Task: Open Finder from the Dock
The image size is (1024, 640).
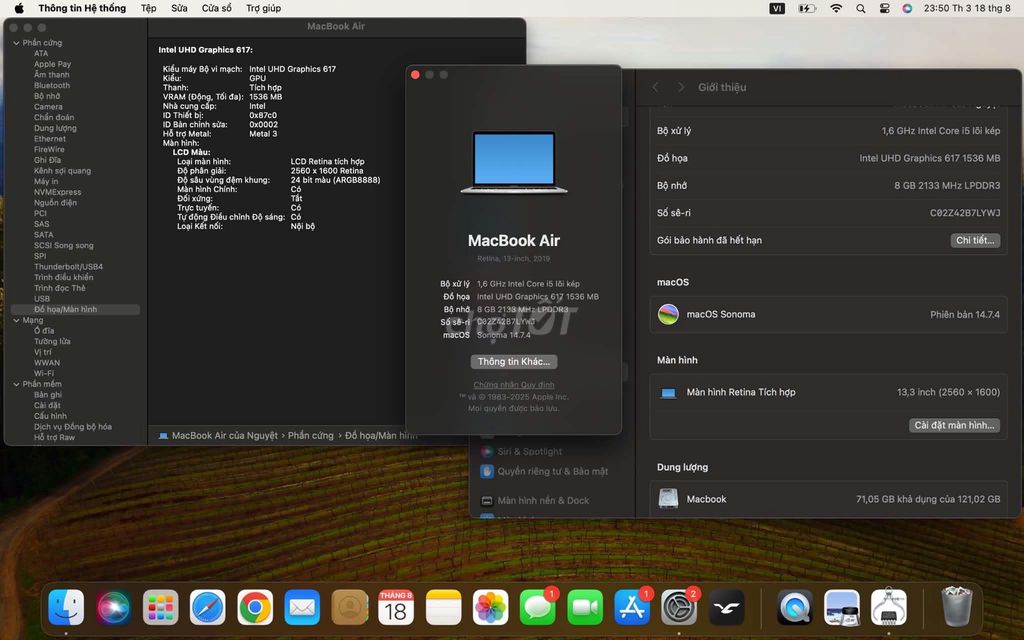Action: 66,607
